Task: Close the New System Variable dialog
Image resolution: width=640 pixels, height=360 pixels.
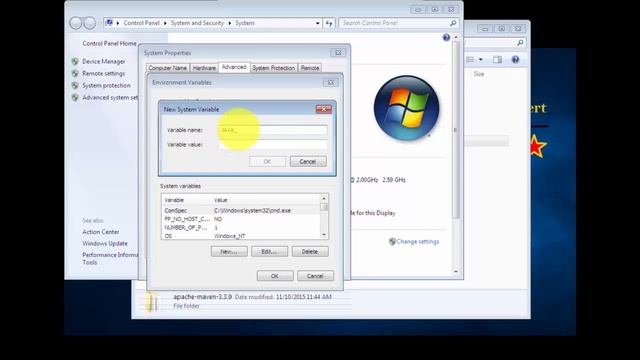Action: (x=324, y=109)
